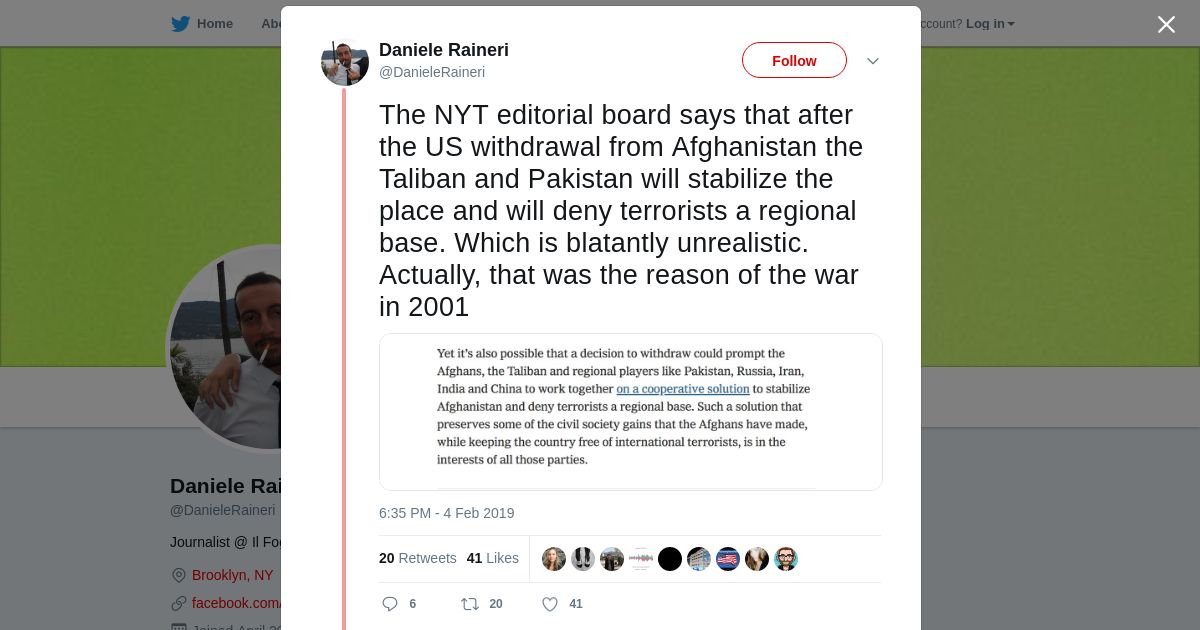This screenshot has width=1200, height=630.
Task: Open Daniele Raineri's tweet avatar
Action: click(x=345, y=62)
